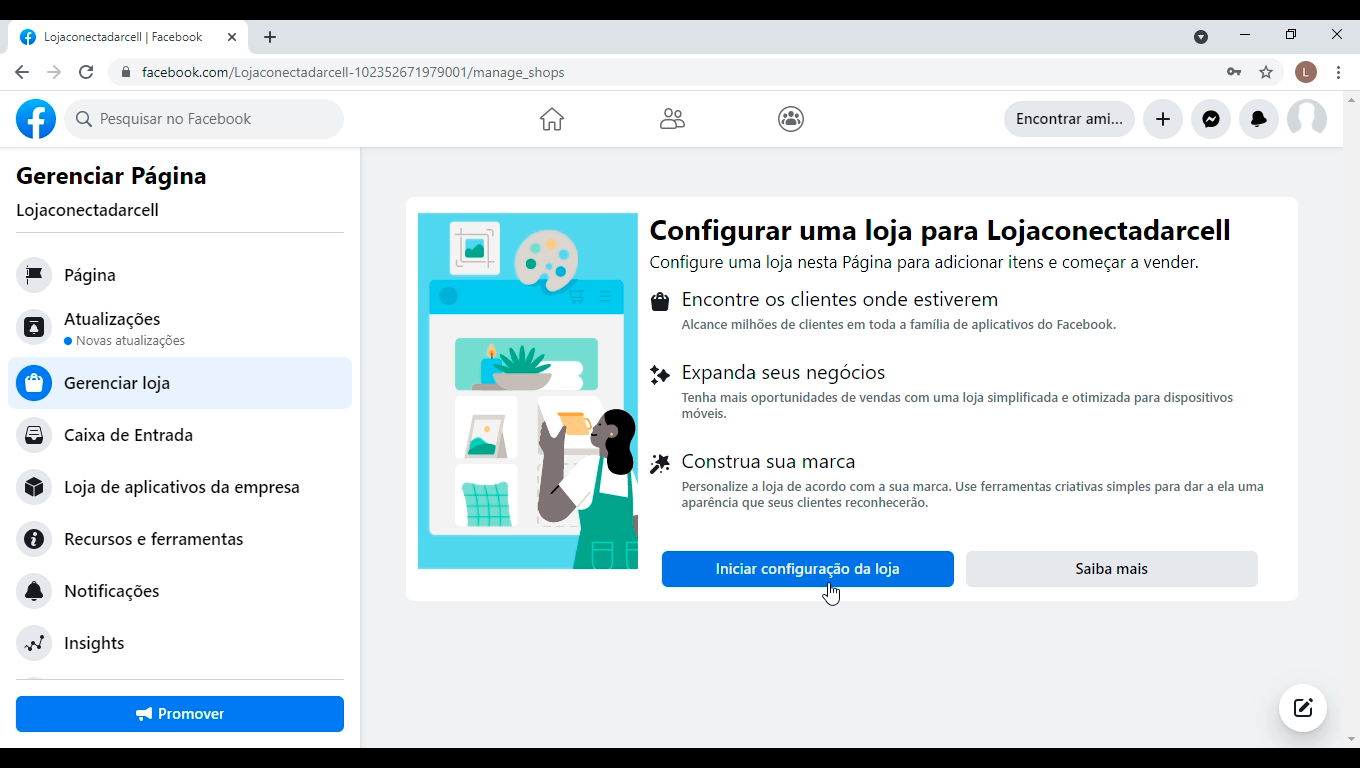Click the 'Novas atualizações' status text
The width and height of the screenshot is (1360, 768).
[130, 340]
